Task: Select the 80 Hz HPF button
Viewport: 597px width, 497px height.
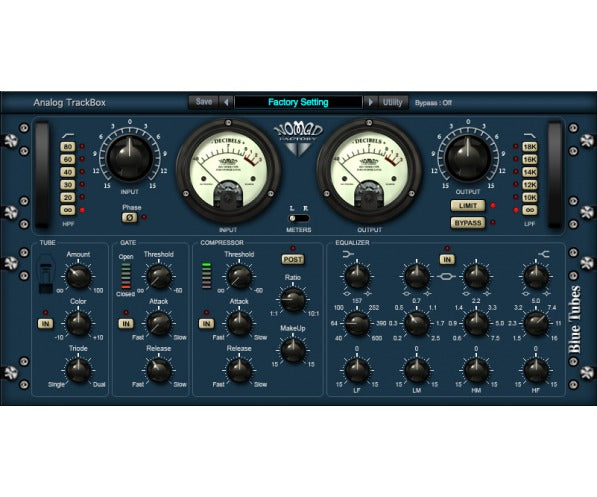Action: [68, 147]
